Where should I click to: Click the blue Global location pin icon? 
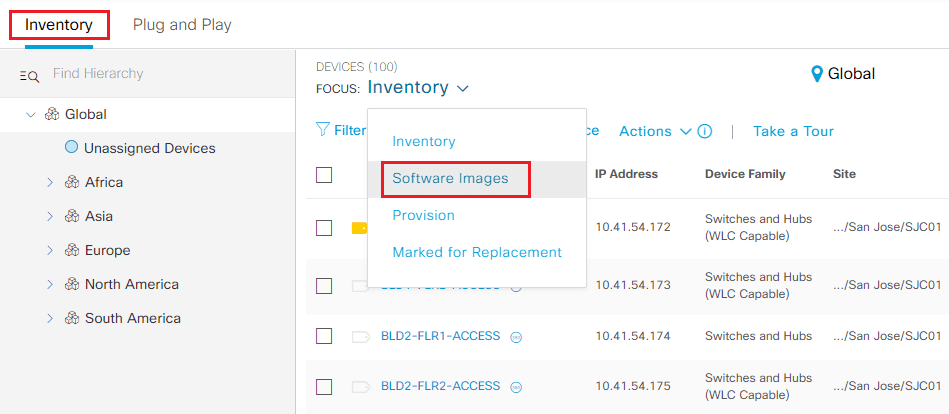click(817, 74)
